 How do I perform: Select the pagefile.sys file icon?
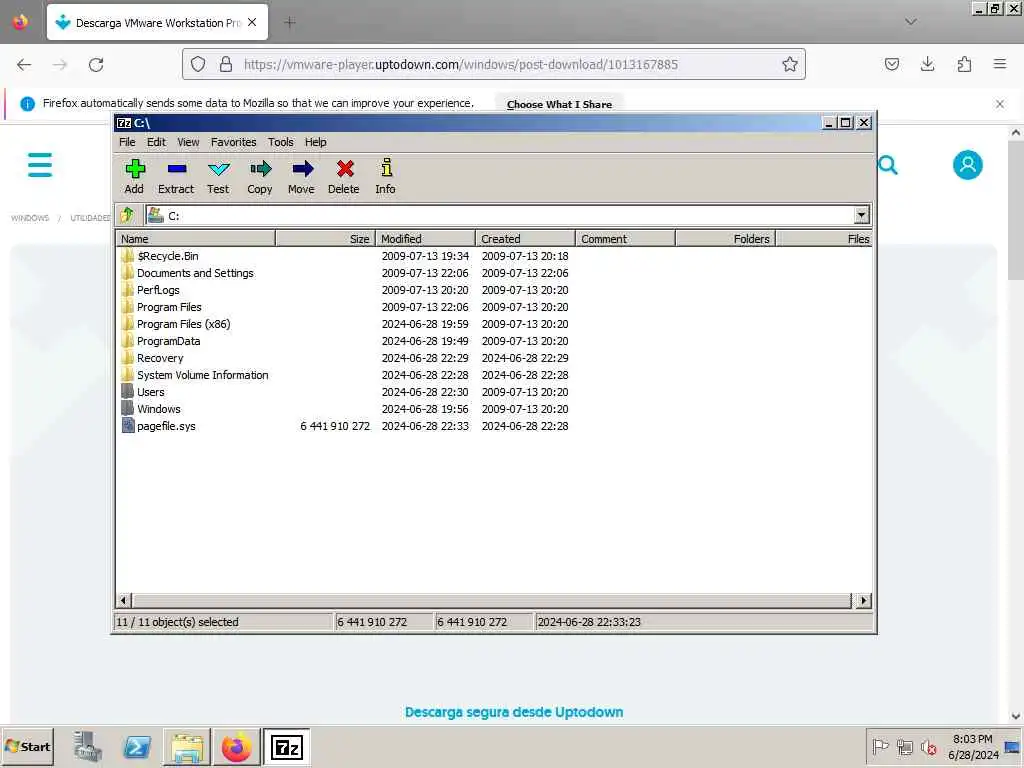[x=127, y=426]
